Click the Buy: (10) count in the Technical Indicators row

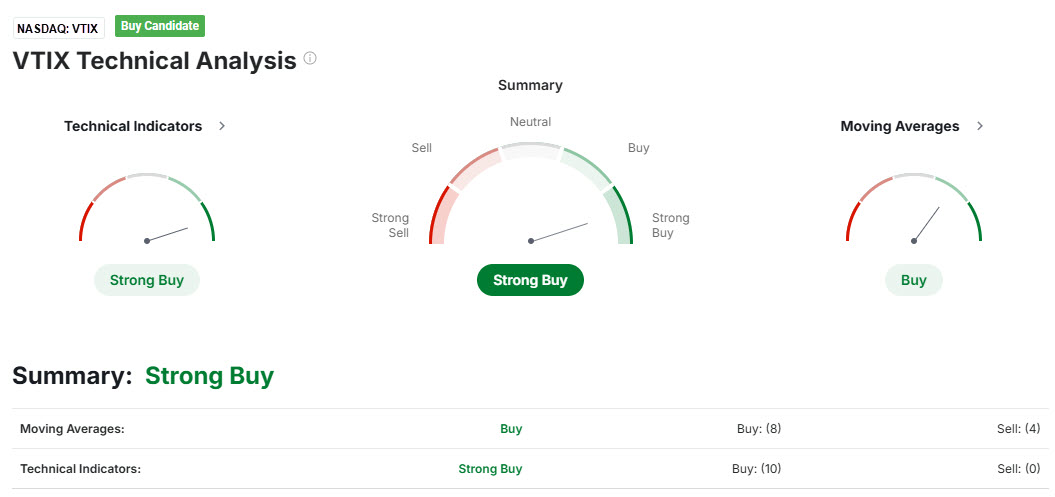pos(758,468)
